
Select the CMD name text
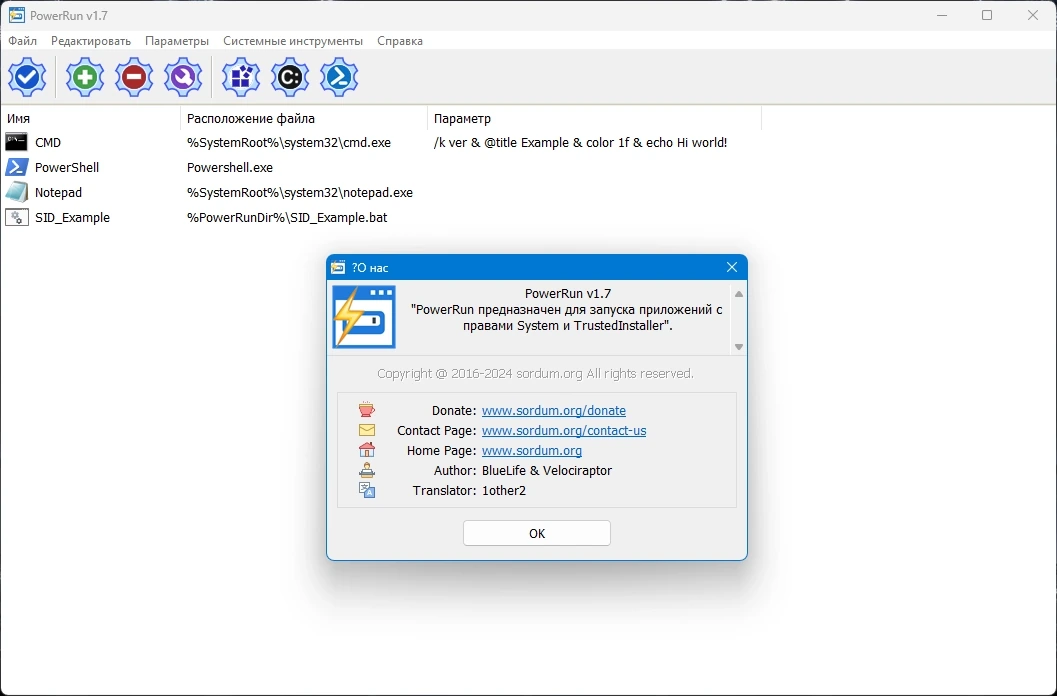48,143
